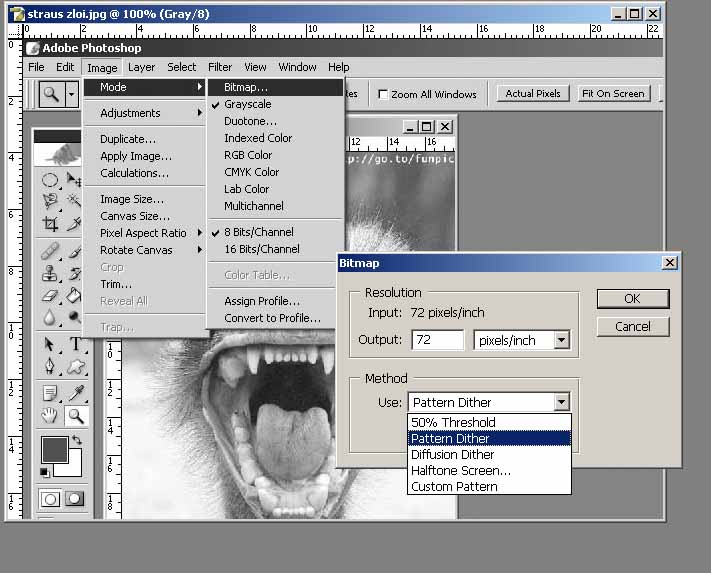Select the History Brush tool

(74, 273)
